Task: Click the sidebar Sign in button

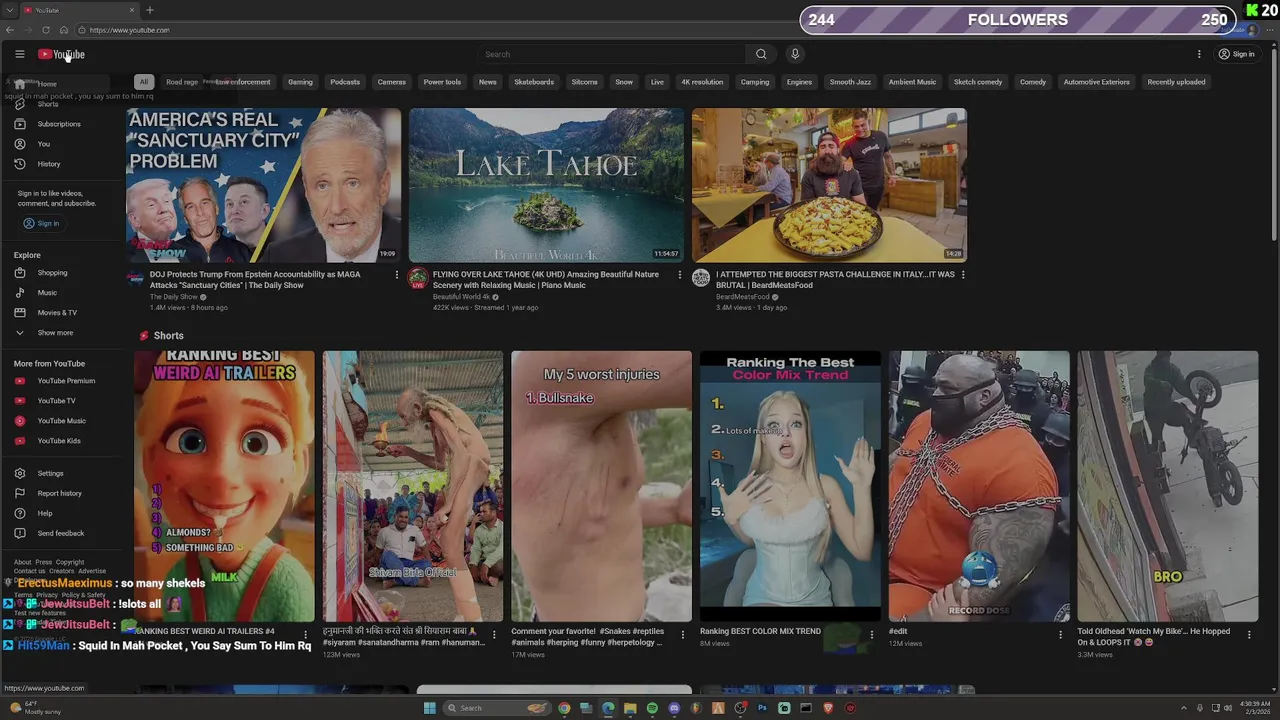Action: [x=41, y=223]
